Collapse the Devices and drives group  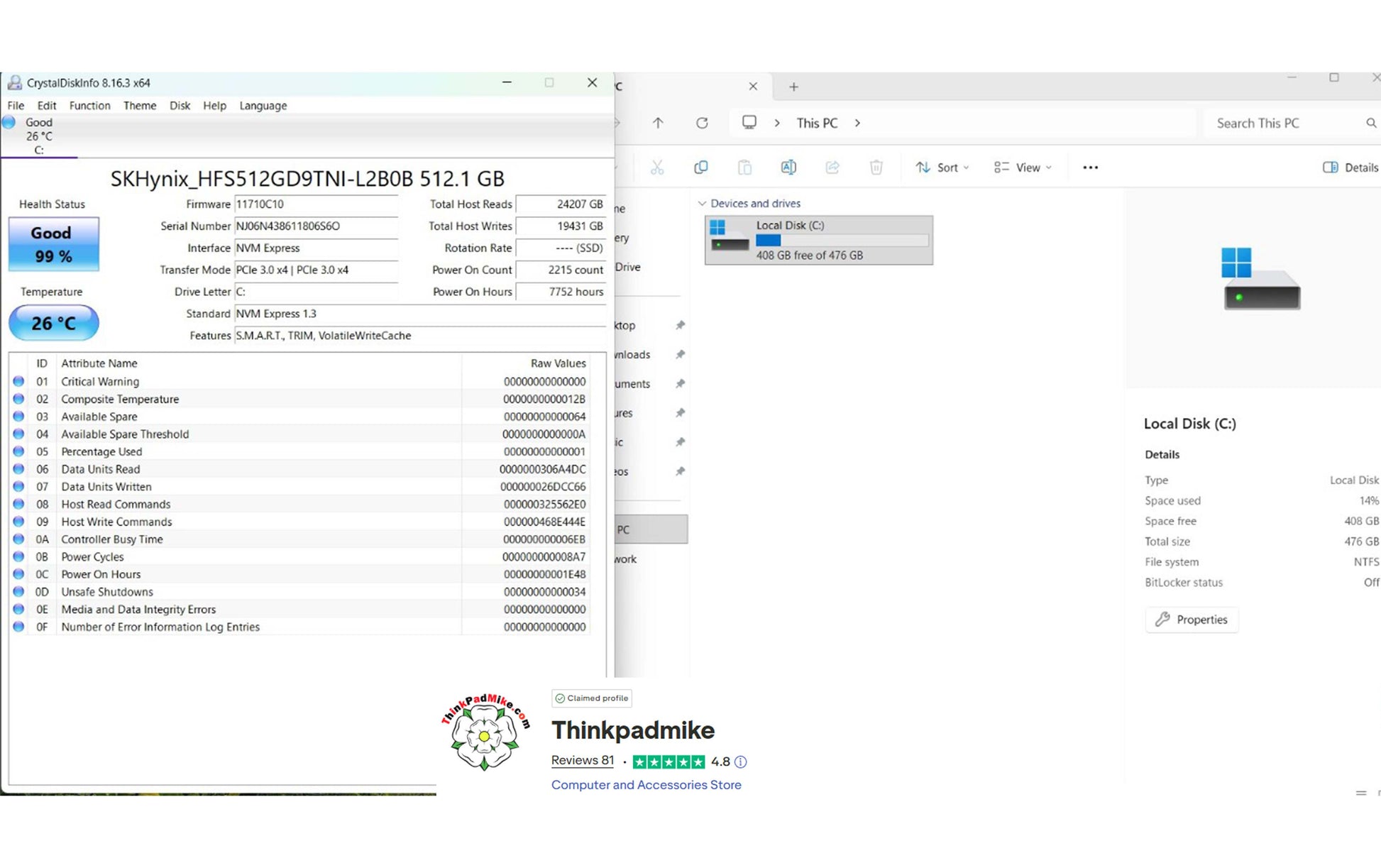click(x=702, y=204)
